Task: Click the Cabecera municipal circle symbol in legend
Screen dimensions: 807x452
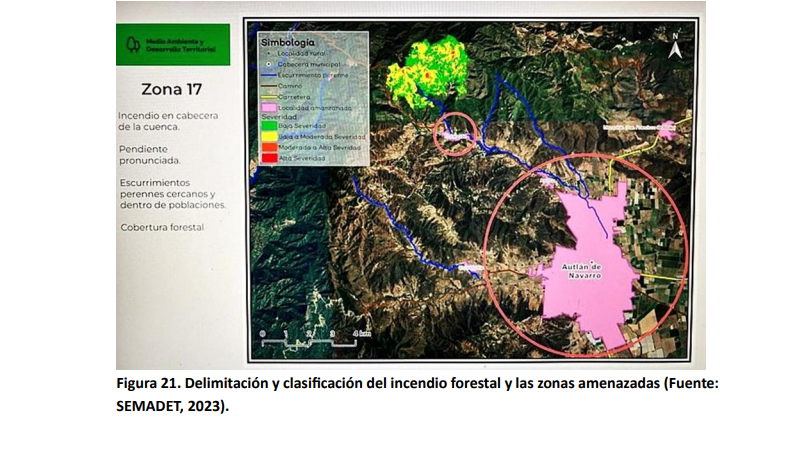Action: click(x=268, y=63)
